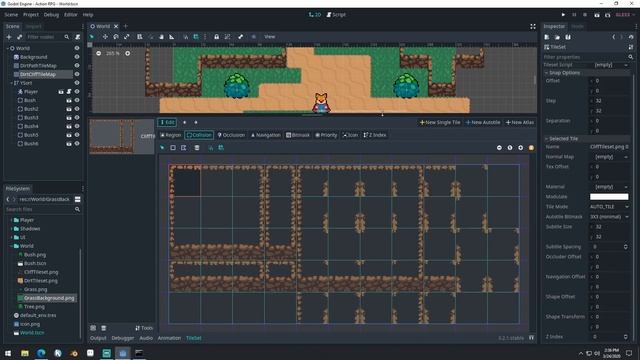Screen dimensions: 640x360
Task: Select GrassBackground.png in FileSystem
Action: coord(49,298)
